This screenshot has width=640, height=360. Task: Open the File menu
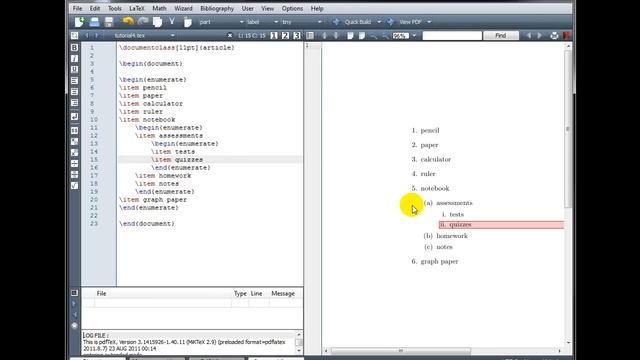coord(77,8)
